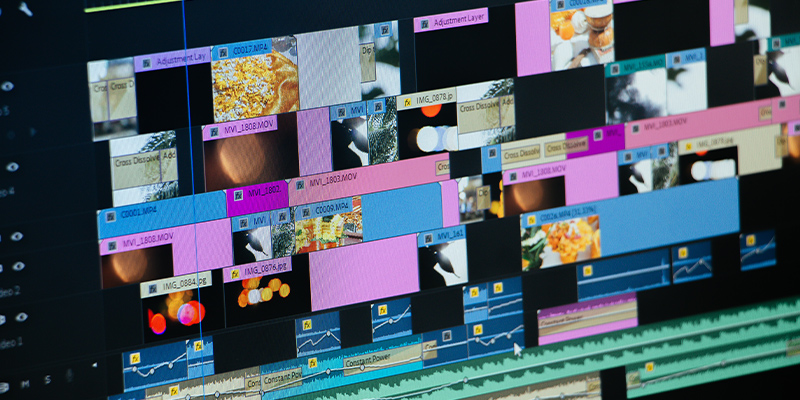Click the fx badge on the magenta MVI_1802 clip
The height and width of the screenshot is (400, 800).
point(238,195)
